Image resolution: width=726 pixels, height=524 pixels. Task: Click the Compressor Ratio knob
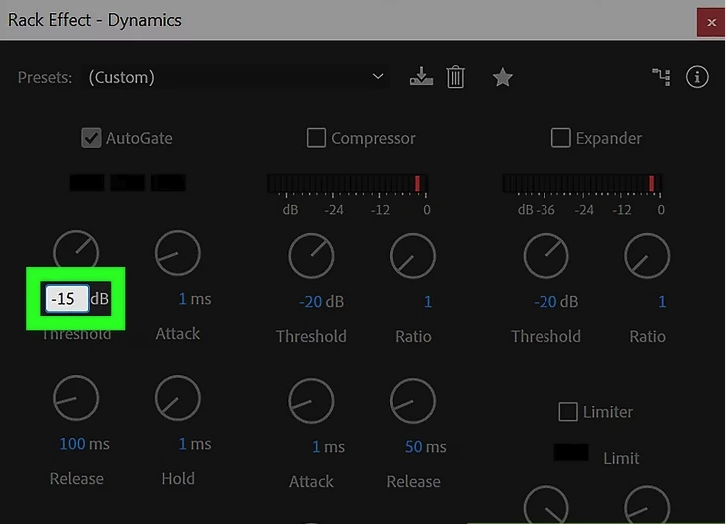tap(413, 257)
